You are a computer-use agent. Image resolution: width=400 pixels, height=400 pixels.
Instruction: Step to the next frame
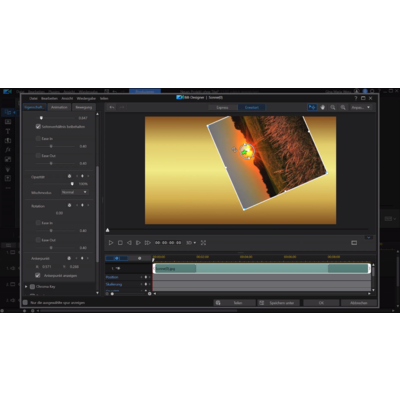click(x=138, y=243)
